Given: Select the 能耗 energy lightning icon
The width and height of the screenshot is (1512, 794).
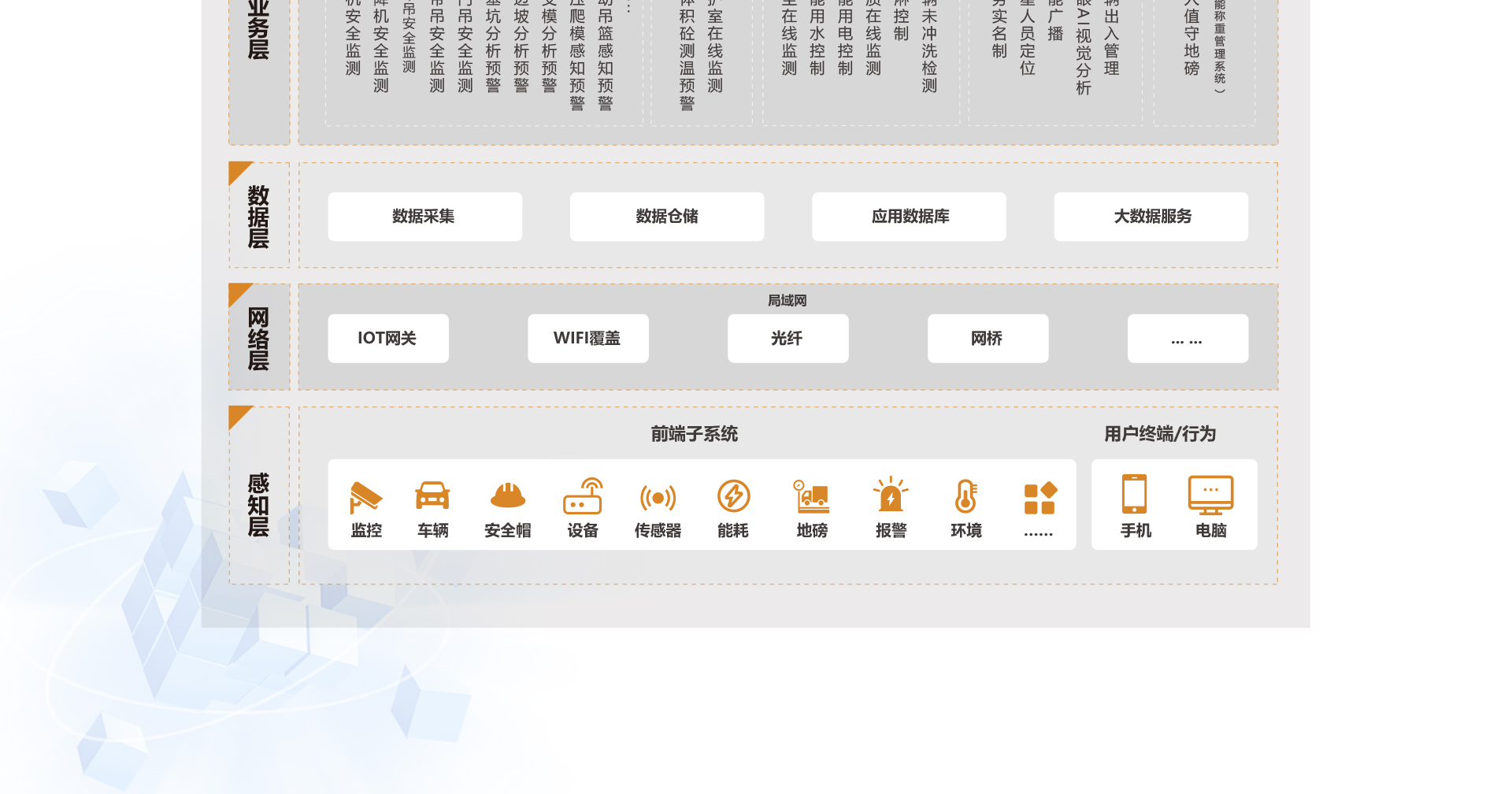Looking at the screenshot, I should [x=733, y=497].
